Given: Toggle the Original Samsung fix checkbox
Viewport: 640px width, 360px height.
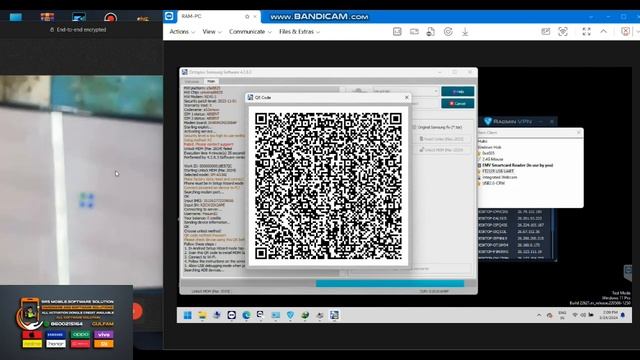Looking at the screenshot, I should (414, 127).
